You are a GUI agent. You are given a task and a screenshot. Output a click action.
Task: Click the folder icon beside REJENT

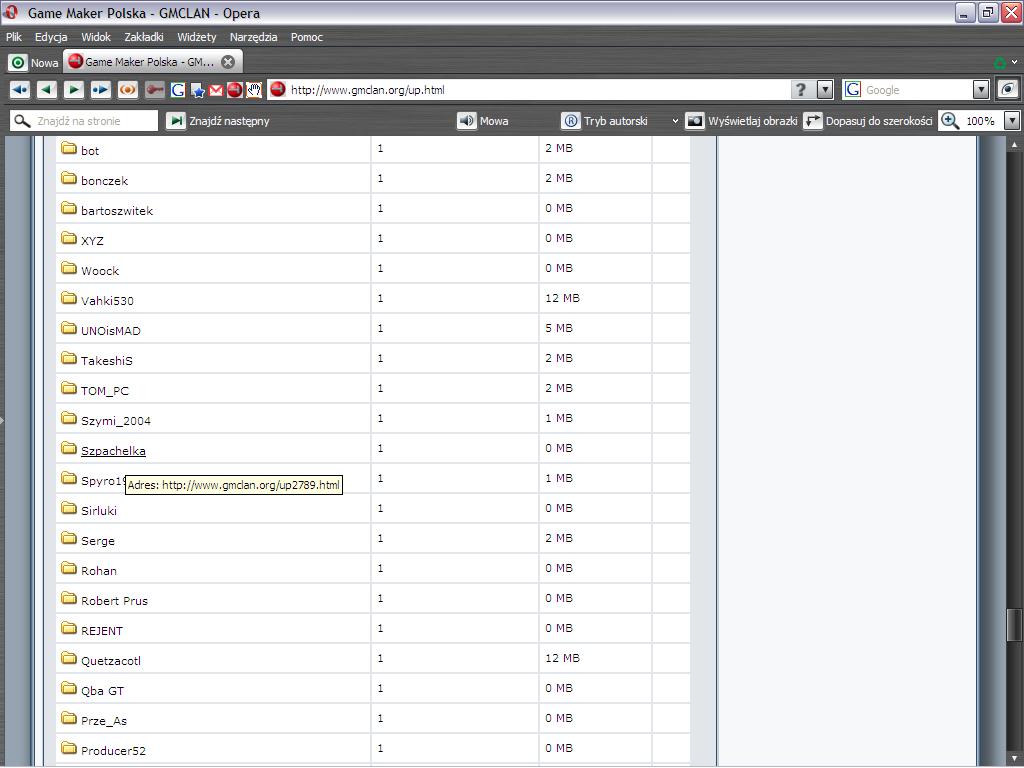[x=69, y=628]
